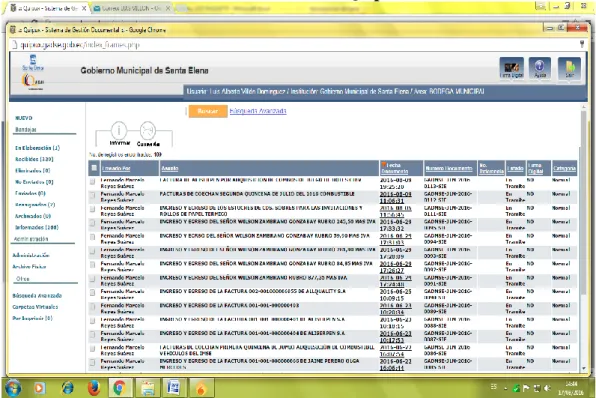The width and height of the screenshot is (596, 398).
Task: Check the first document row checkbox
Action: tap(93, 182)
